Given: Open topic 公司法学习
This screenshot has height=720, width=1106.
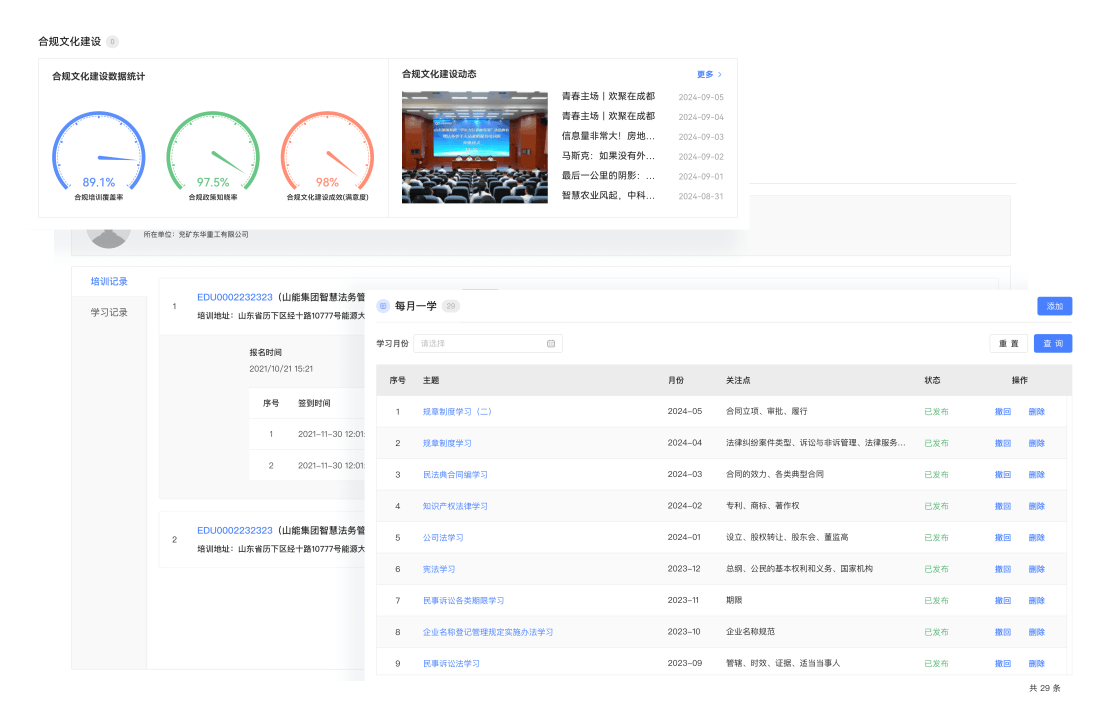Looking at the screenshot, I should [443, 538].
